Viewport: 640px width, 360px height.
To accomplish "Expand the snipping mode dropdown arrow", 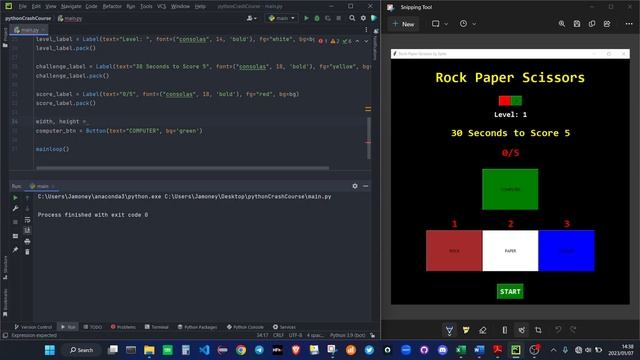I will coord(446,24).
